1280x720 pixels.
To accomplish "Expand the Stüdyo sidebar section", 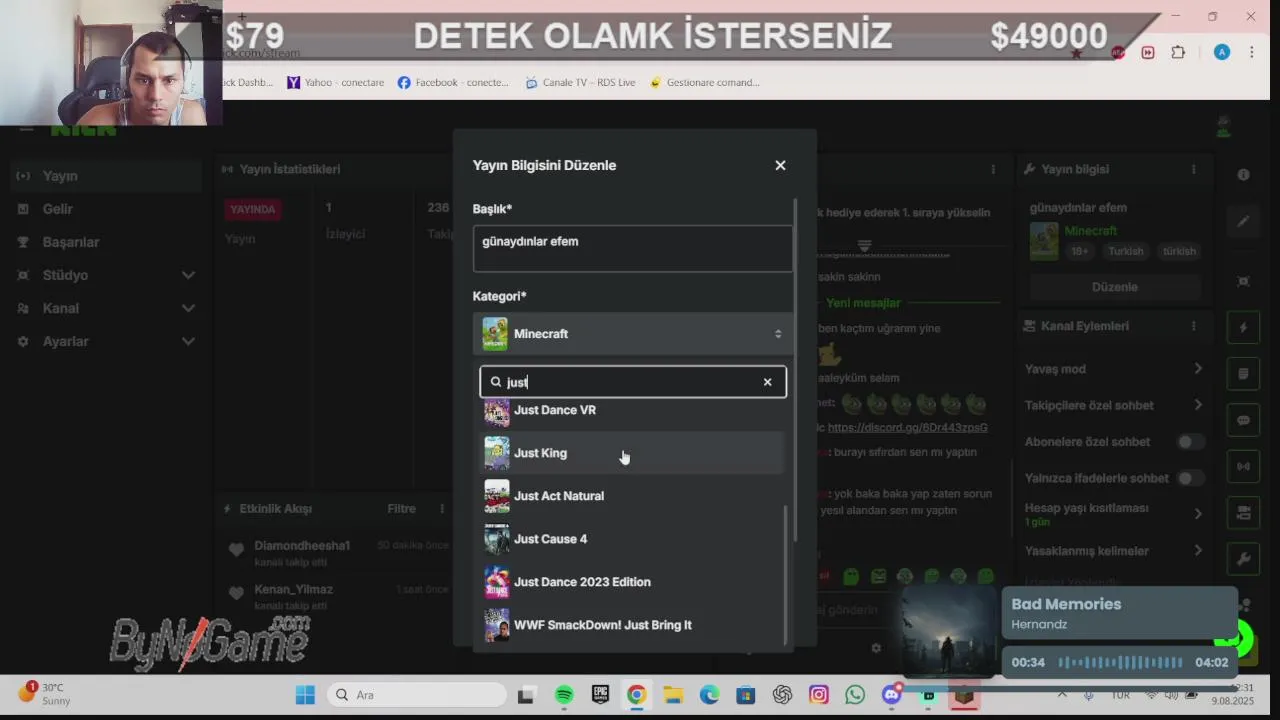I will coord(105,275).
